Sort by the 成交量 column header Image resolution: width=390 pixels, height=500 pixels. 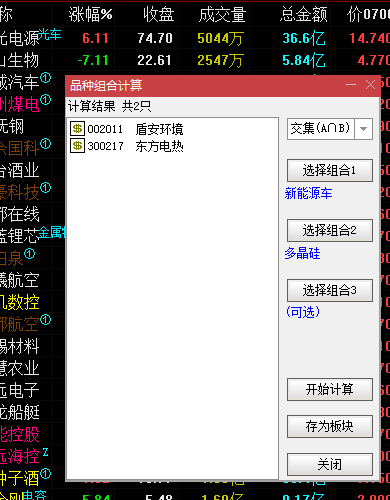coord(222,14)
